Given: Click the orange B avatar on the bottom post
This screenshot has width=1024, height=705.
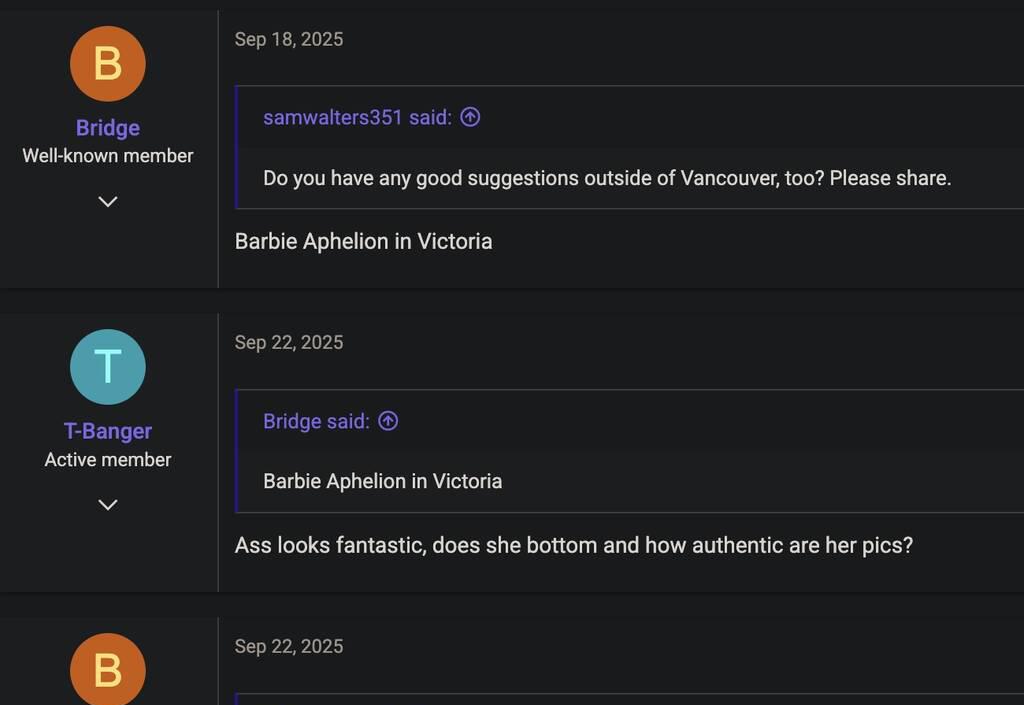Looking at the screenshot, I should coord(108,669).
